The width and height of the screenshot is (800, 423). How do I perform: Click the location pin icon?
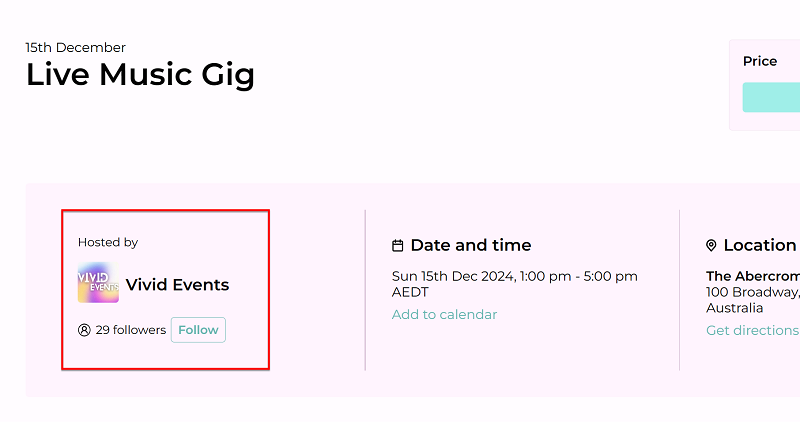(x=711, y=246)
